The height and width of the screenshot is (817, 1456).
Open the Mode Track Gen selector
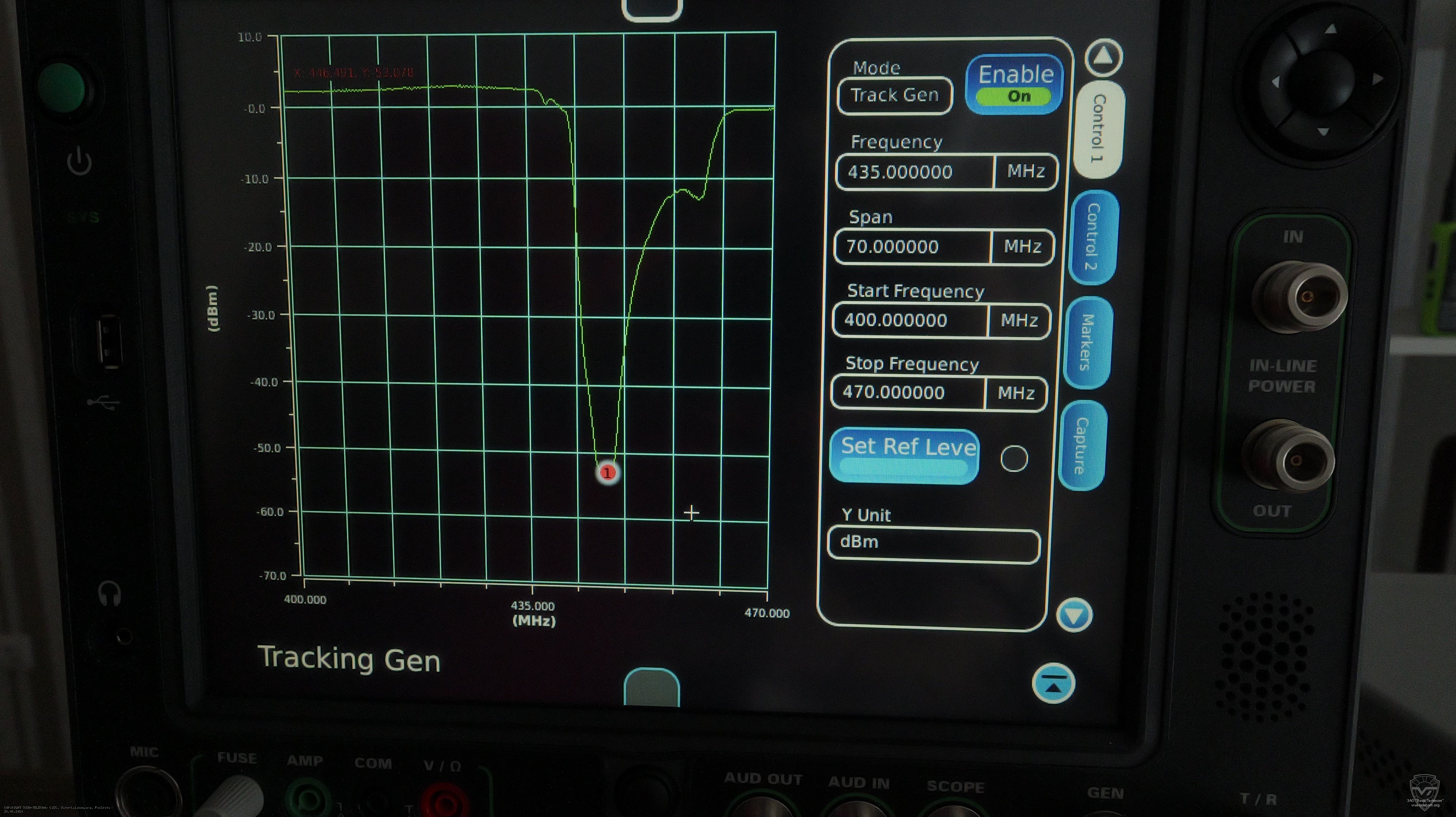[x=894, y=95]
